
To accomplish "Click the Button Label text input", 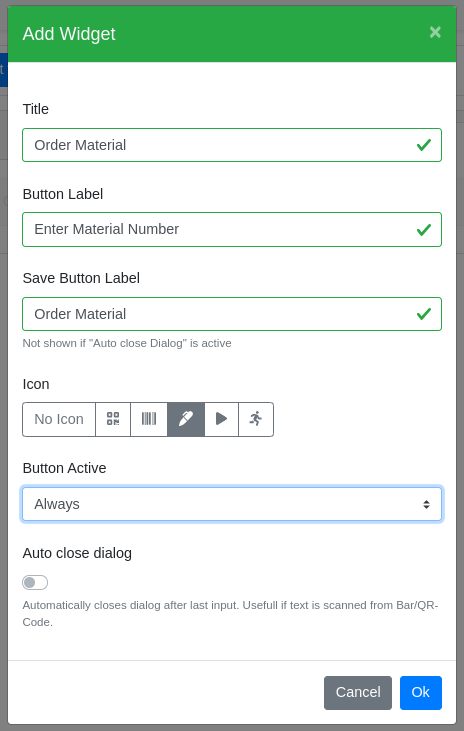I will 232,229.
